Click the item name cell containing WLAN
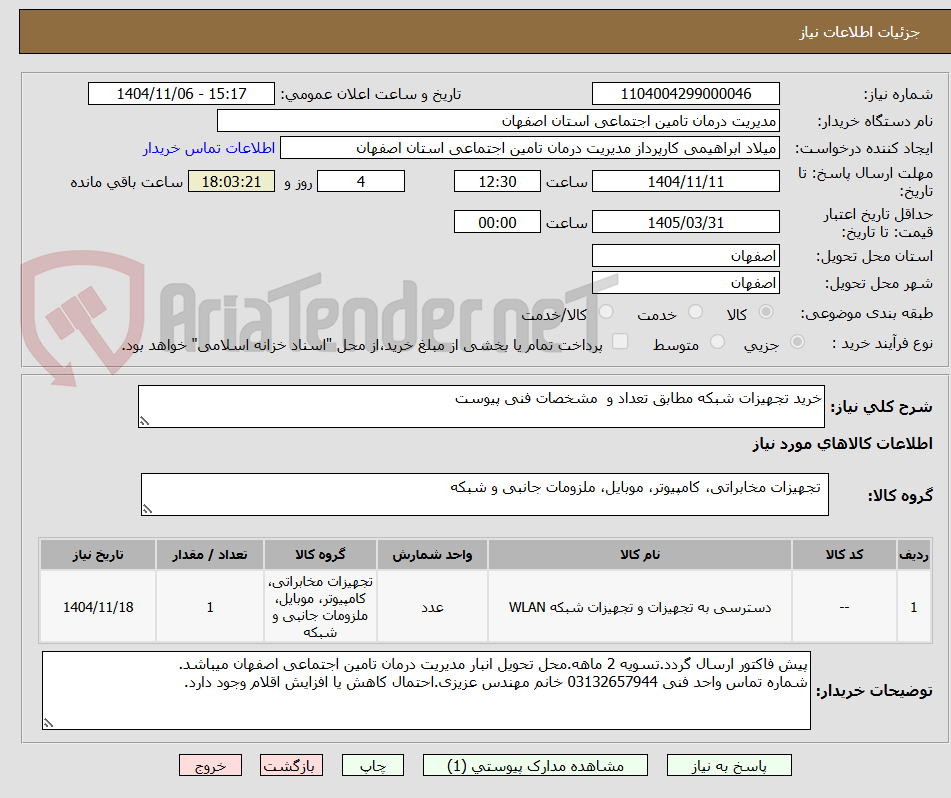 click(x=639, y=607)
